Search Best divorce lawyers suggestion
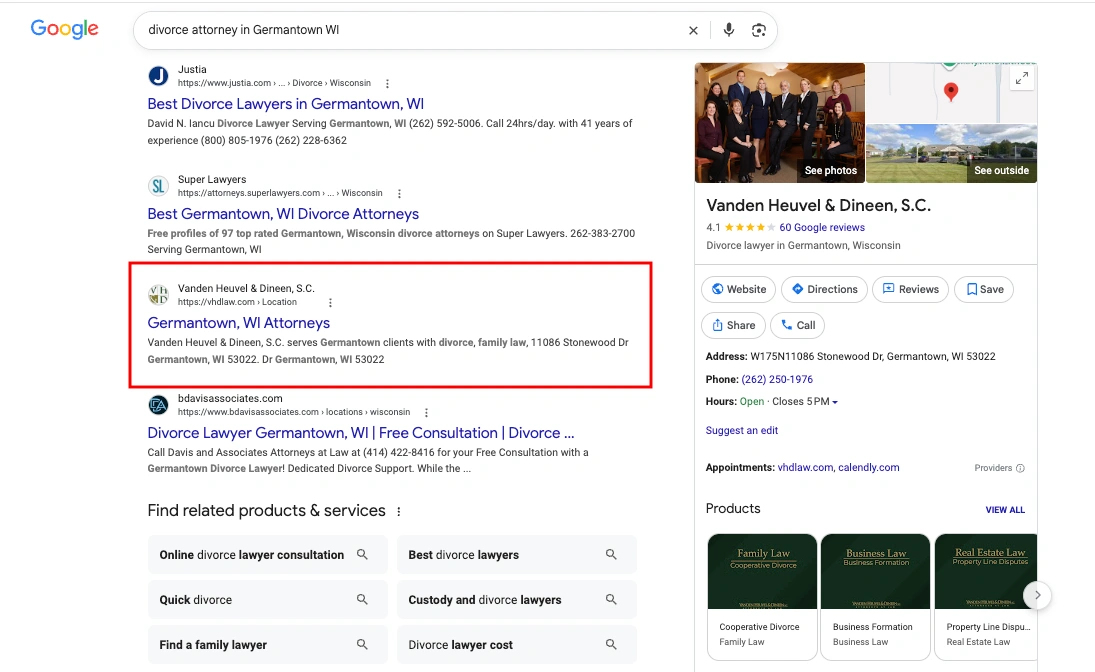1095x672 pixels. [x=516, y=555]
